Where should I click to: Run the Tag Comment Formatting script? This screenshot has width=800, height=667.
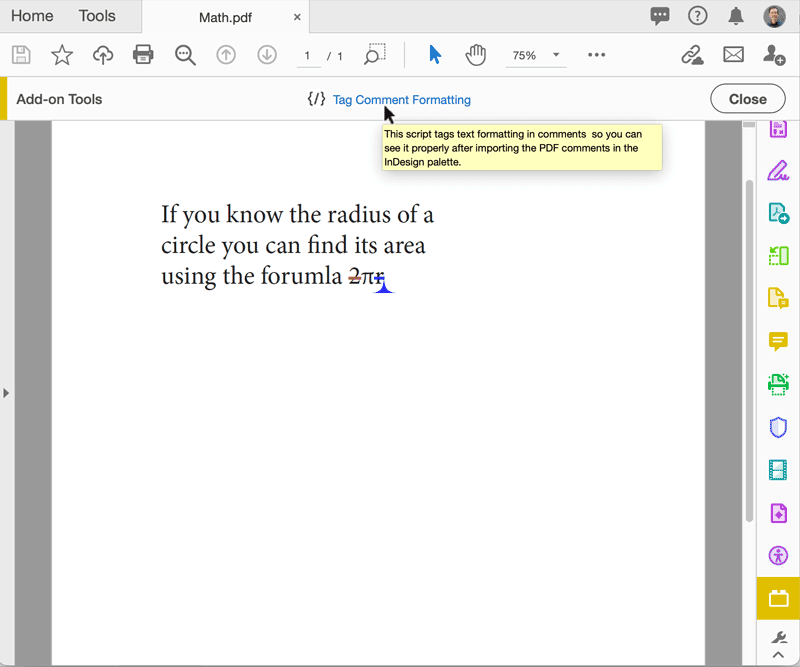401,100
